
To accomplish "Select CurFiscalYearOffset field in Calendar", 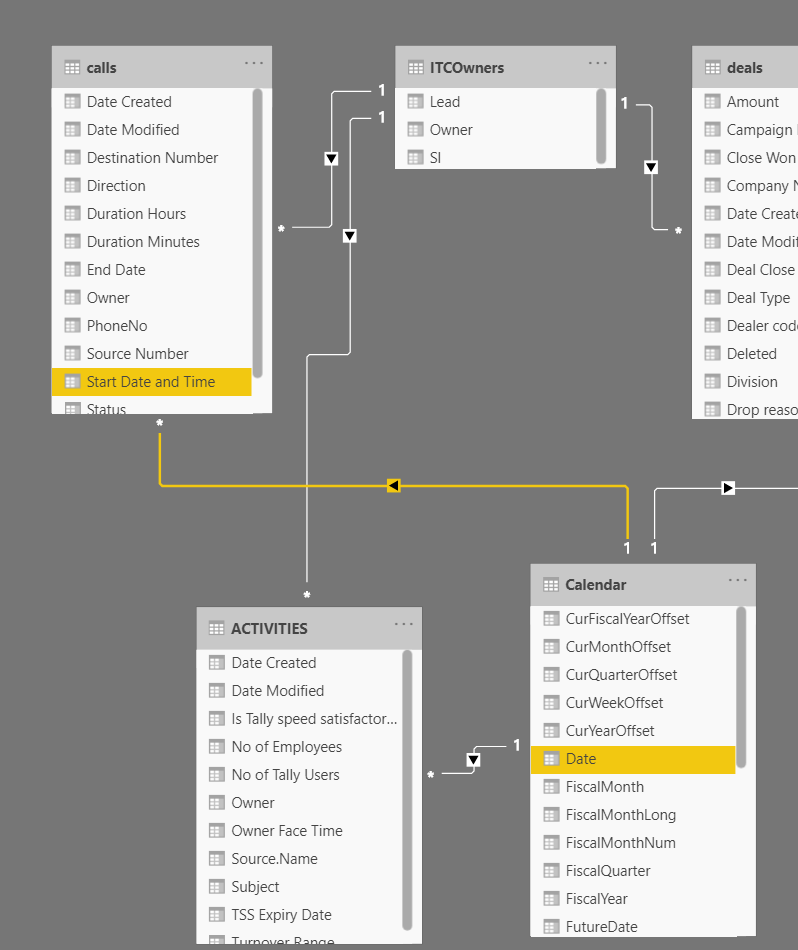I will (x=633, y=619).
